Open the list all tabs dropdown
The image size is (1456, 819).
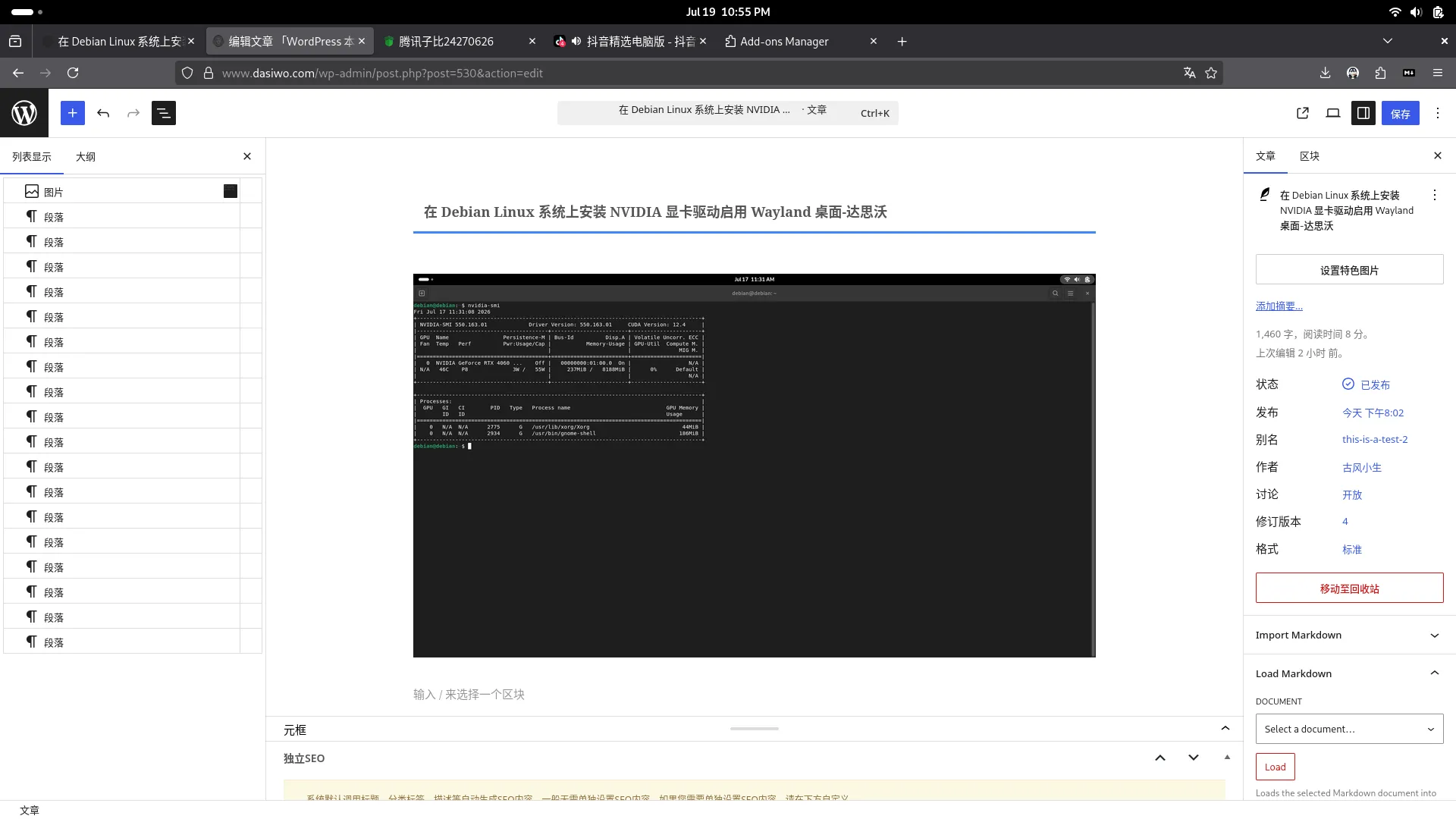coord(1388,41)
